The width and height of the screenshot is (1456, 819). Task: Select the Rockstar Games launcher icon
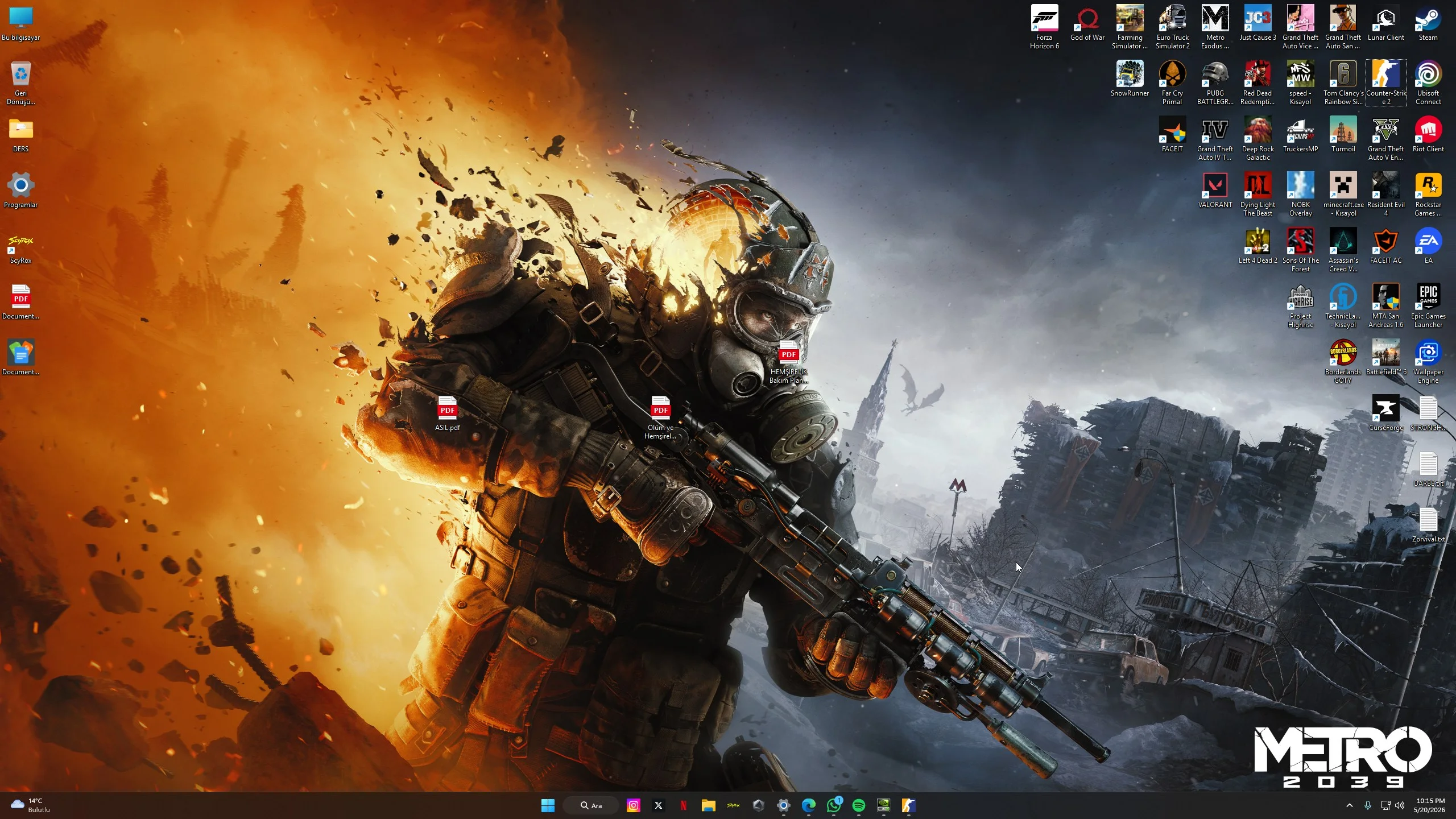coord(1428,194)
